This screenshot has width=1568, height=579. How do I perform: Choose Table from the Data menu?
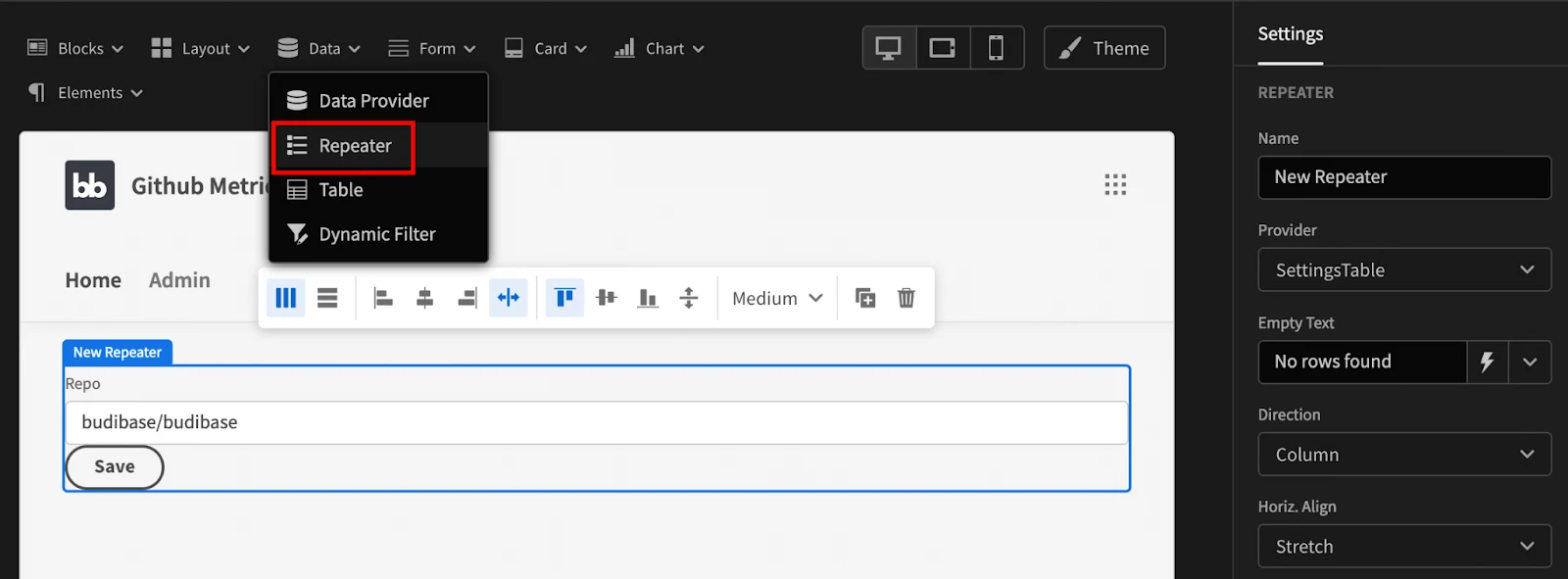(378, 190)
